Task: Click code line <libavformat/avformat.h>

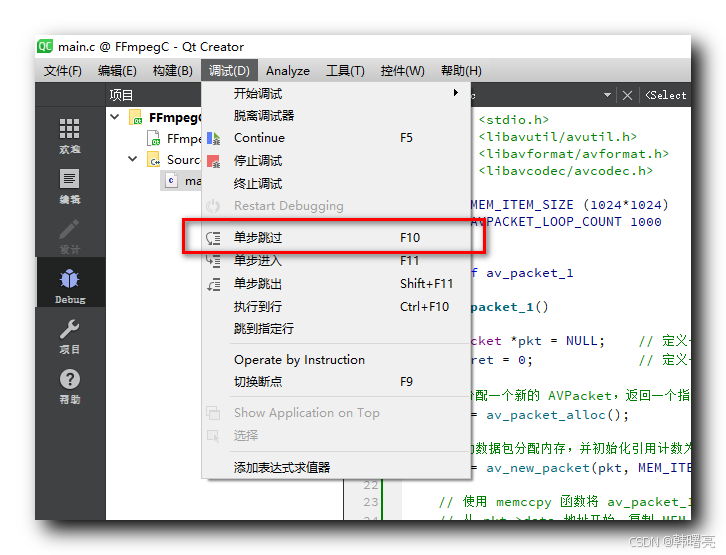Action: (x=574, y=154)
